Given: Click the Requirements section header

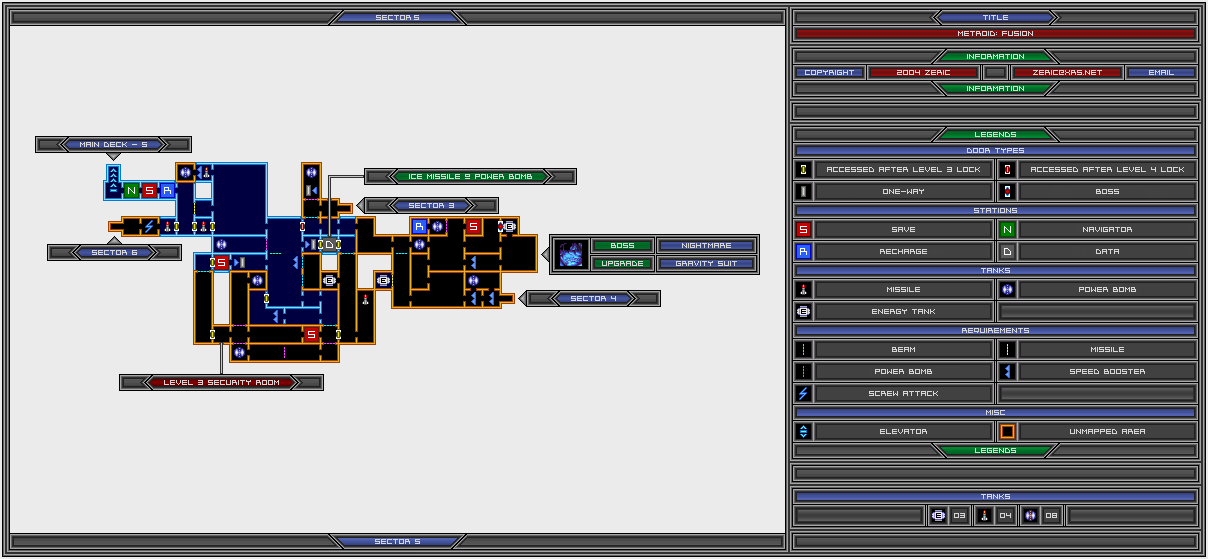Looking at the screenshot, I should tap(995, 331).
